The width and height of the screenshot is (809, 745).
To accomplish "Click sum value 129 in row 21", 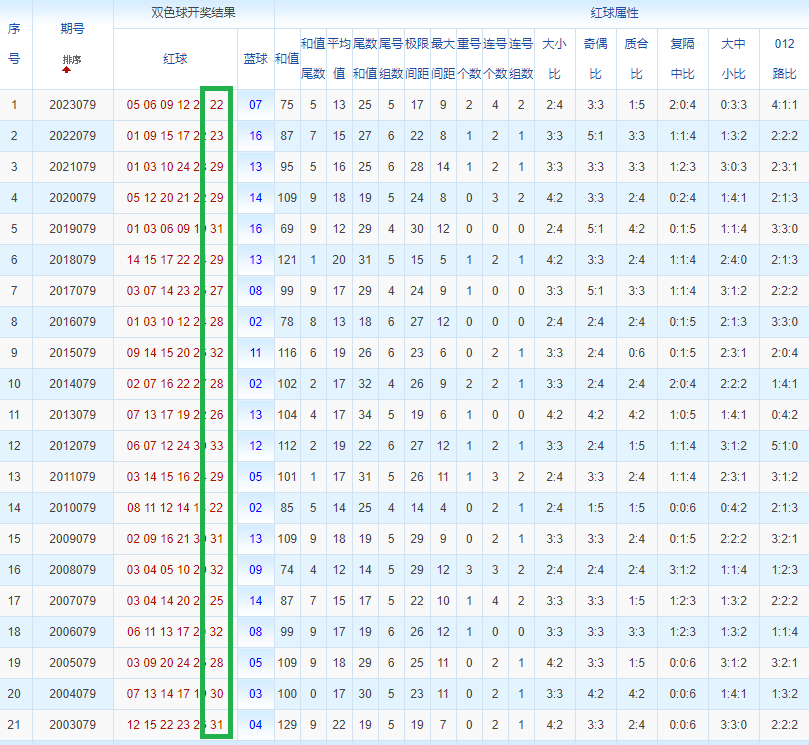I will coord(287,725).
